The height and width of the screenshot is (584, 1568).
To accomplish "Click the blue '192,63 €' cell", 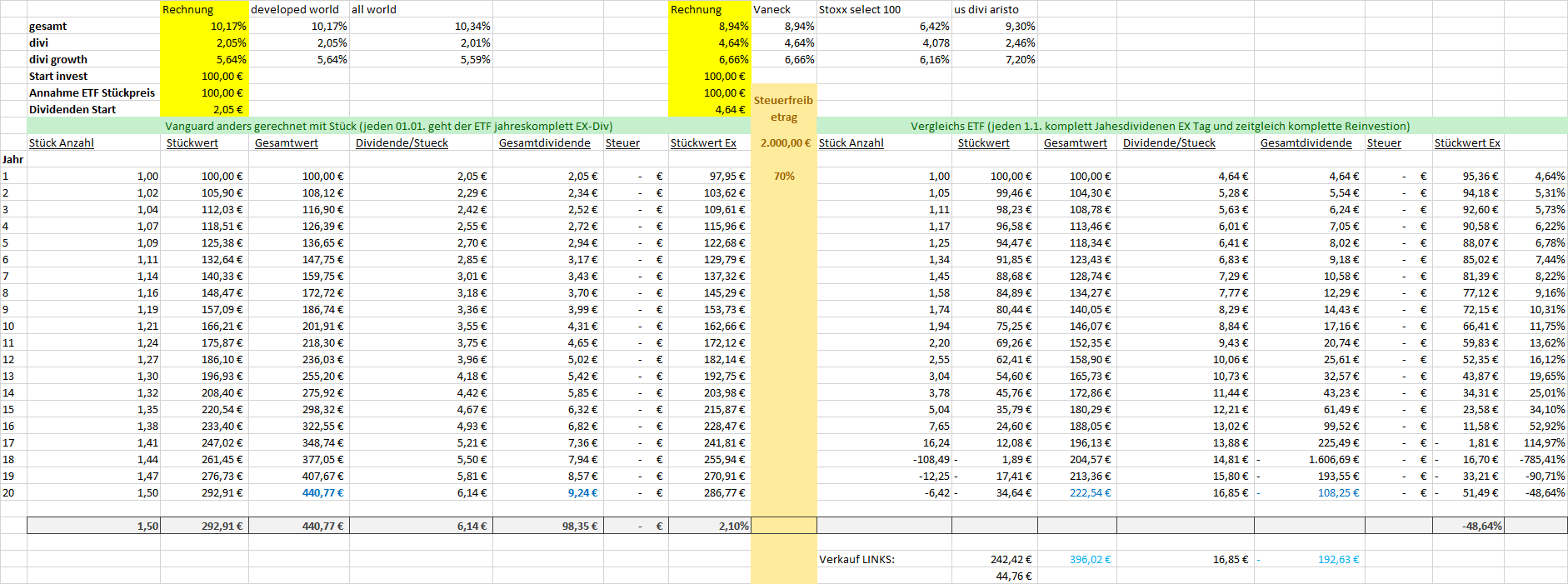I will click(x=1310, y=559).
